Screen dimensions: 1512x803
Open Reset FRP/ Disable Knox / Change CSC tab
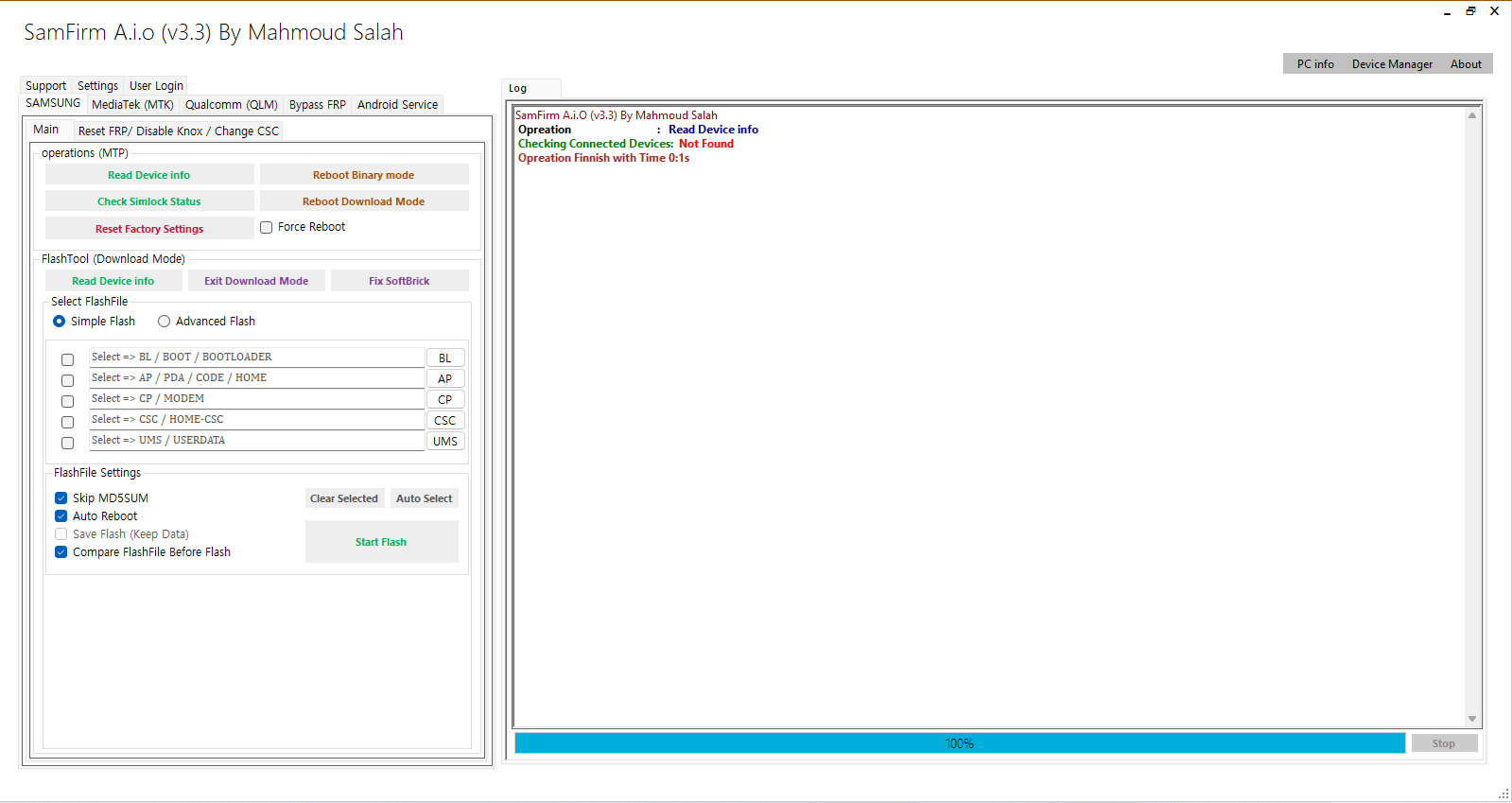coord(179,131)
